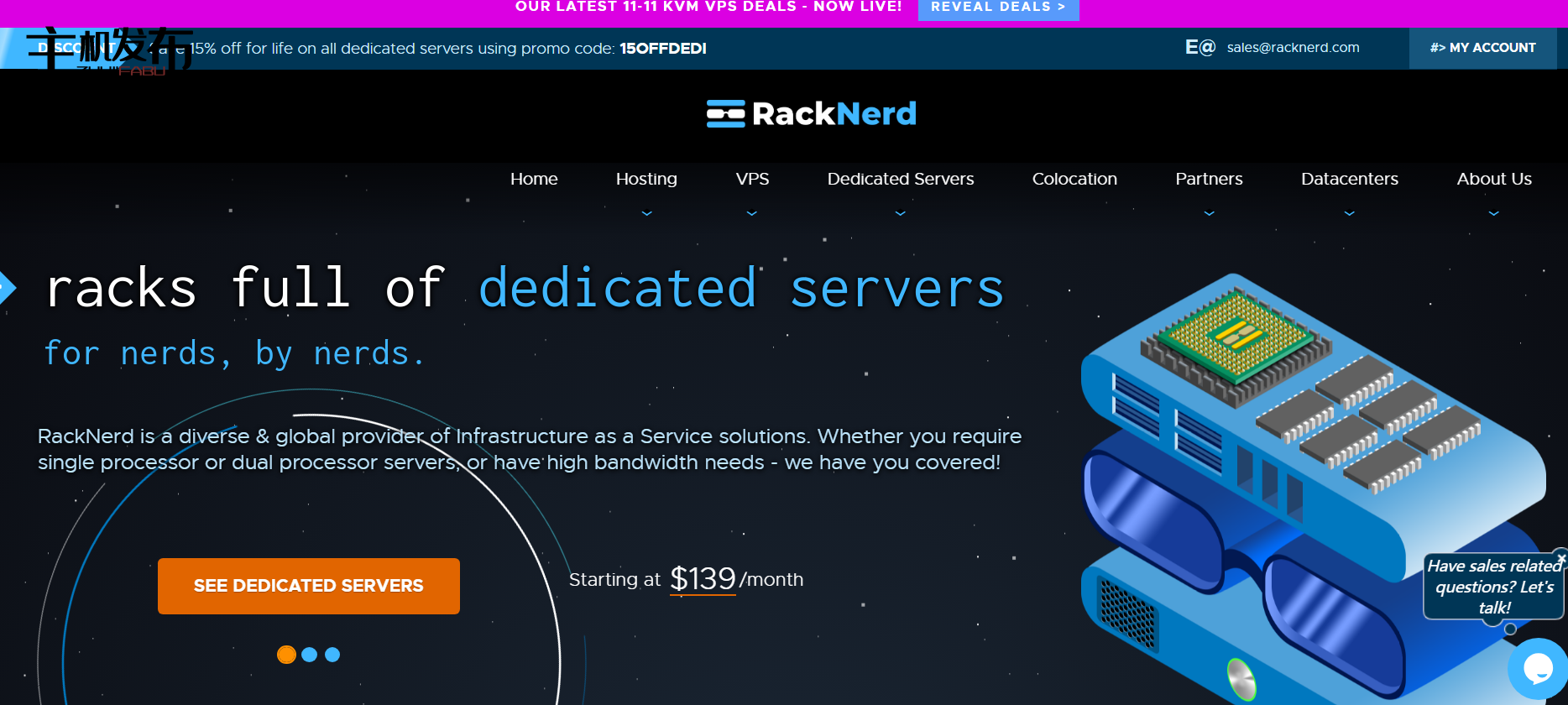Open the My Account link
Image resolution: width=1568 pixels, height=705 pixels.
1482,48
